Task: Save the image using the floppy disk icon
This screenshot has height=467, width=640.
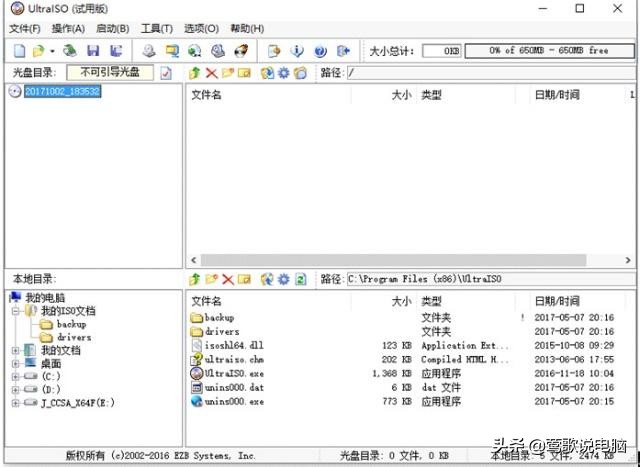Action: pos(93,51)
